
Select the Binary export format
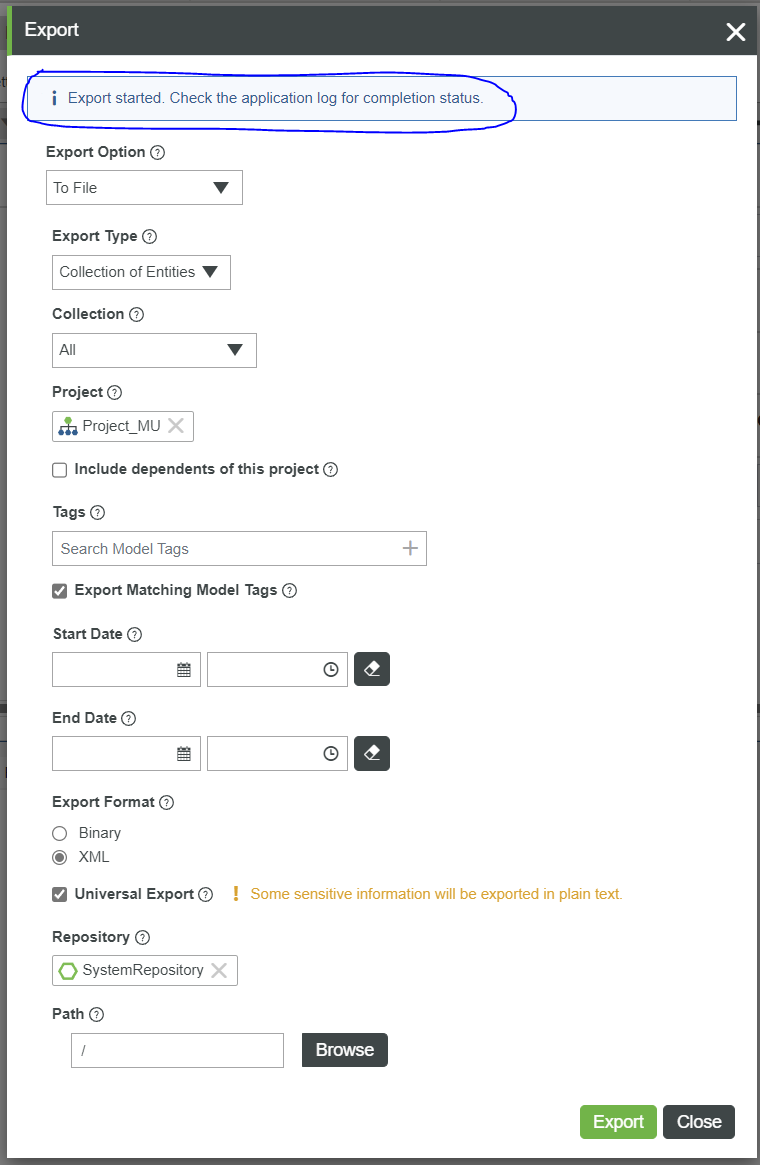click(59, 832)
